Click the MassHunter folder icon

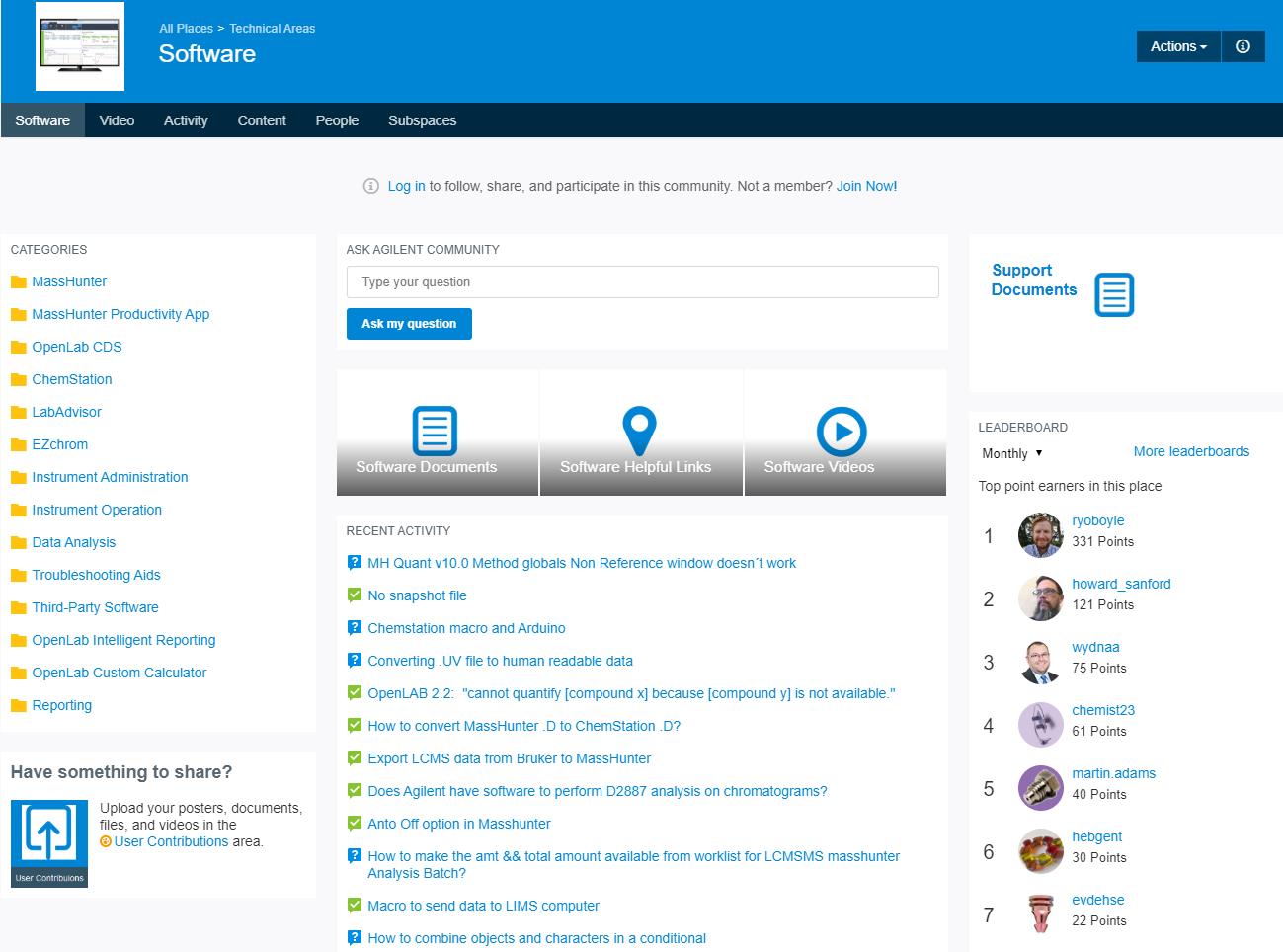pyautogui.click(x=18, y=282)
